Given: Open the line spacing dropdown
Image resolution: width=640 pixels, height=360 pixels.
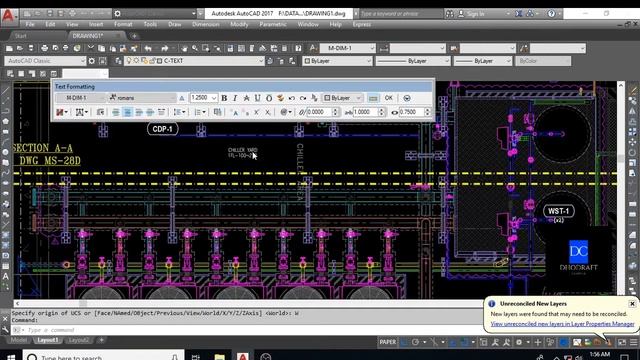Looking at the screenshot, I should pyautogui.click(x=179, y=112).
